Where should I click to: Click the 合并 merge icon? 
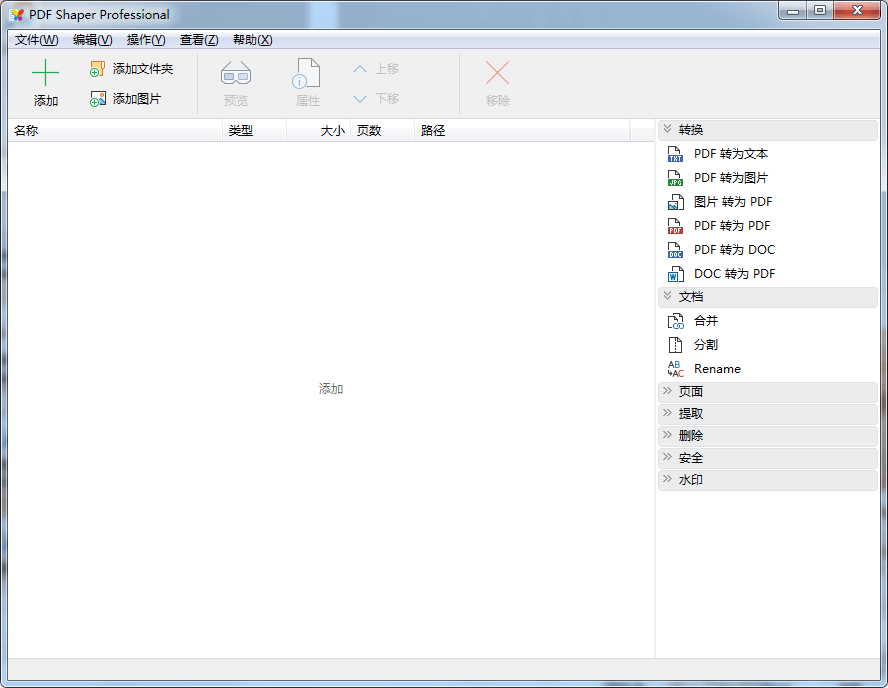[x=675, y=321]
